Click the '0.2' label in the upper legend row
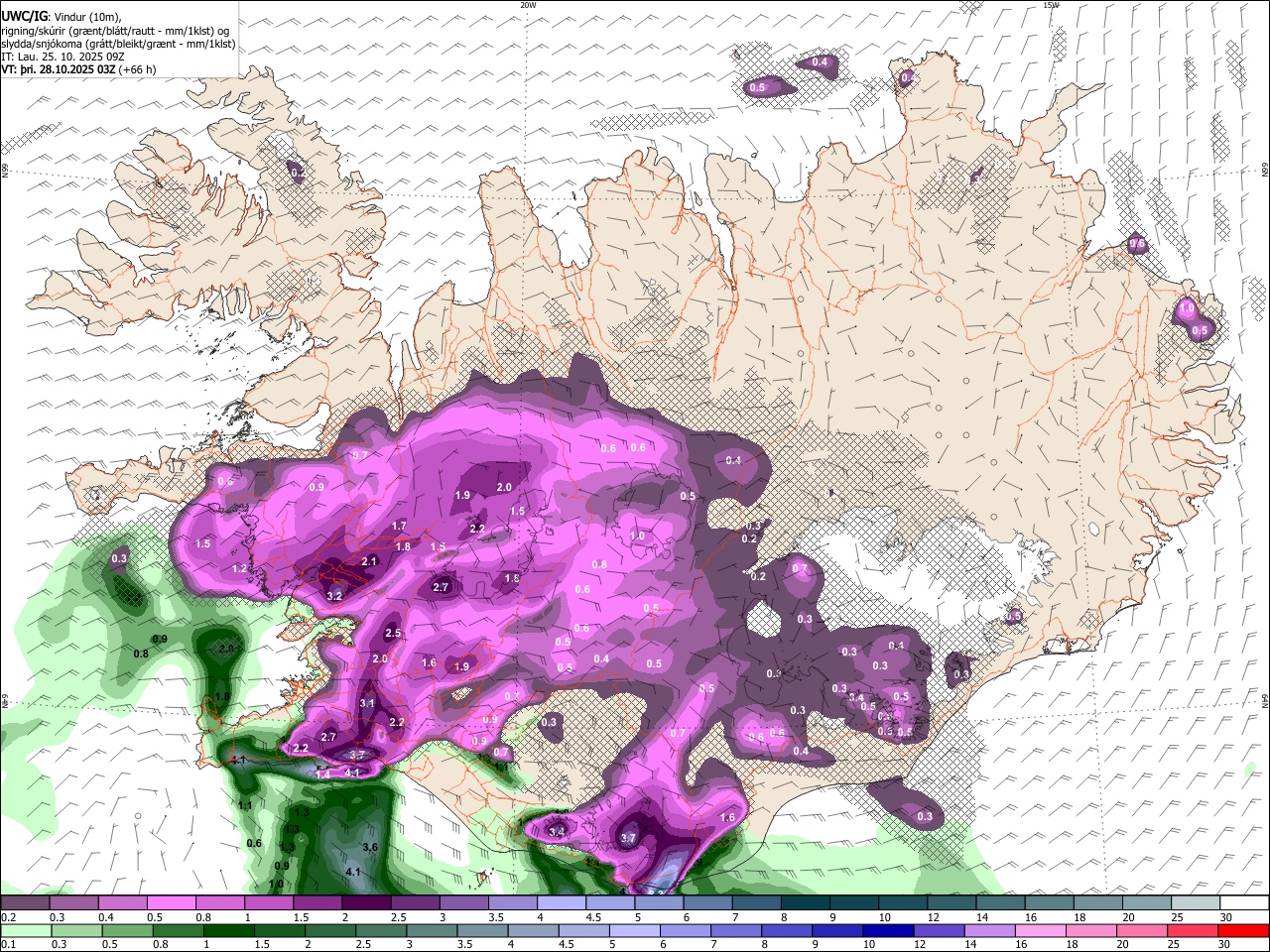This screenshot has height=952, width=1270. tap(8, 917)
